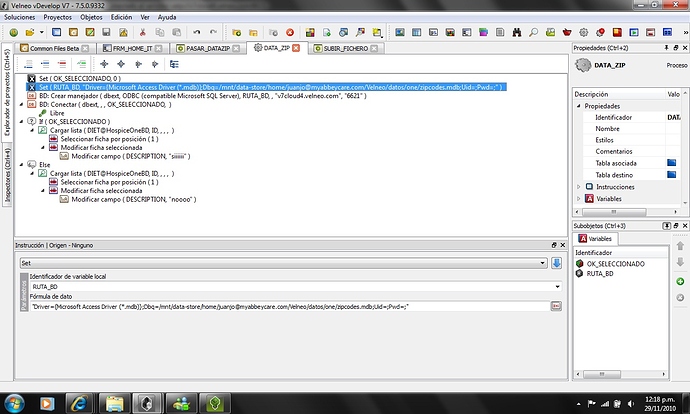Click the Tabla asociada blue table icon
690x414 pixels.
coord(672,163)
